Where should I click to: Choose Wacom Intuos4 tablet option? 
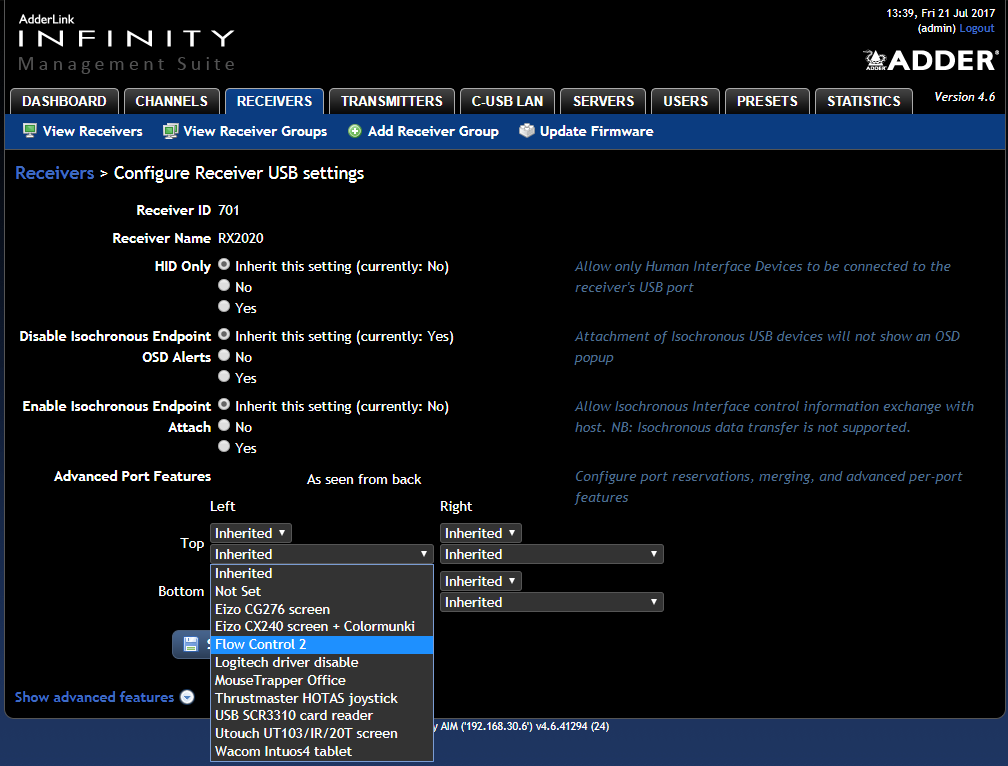tap(321, 752)
